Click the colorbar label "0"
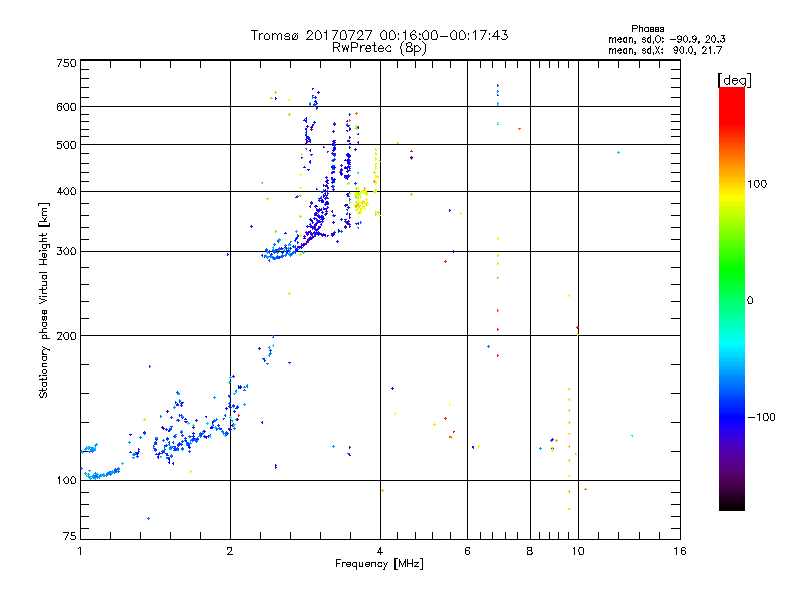This screenshot has width=800, height=600. tap(750, 300)
